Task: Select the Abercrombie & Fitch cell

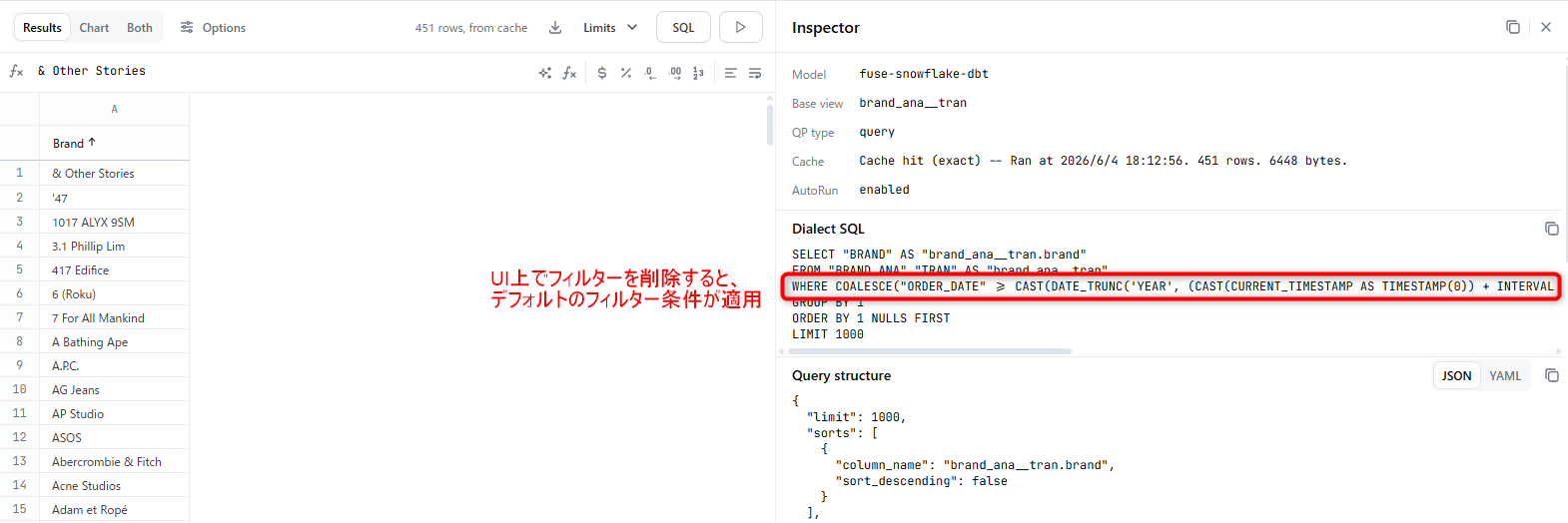Action: point(114,461)
